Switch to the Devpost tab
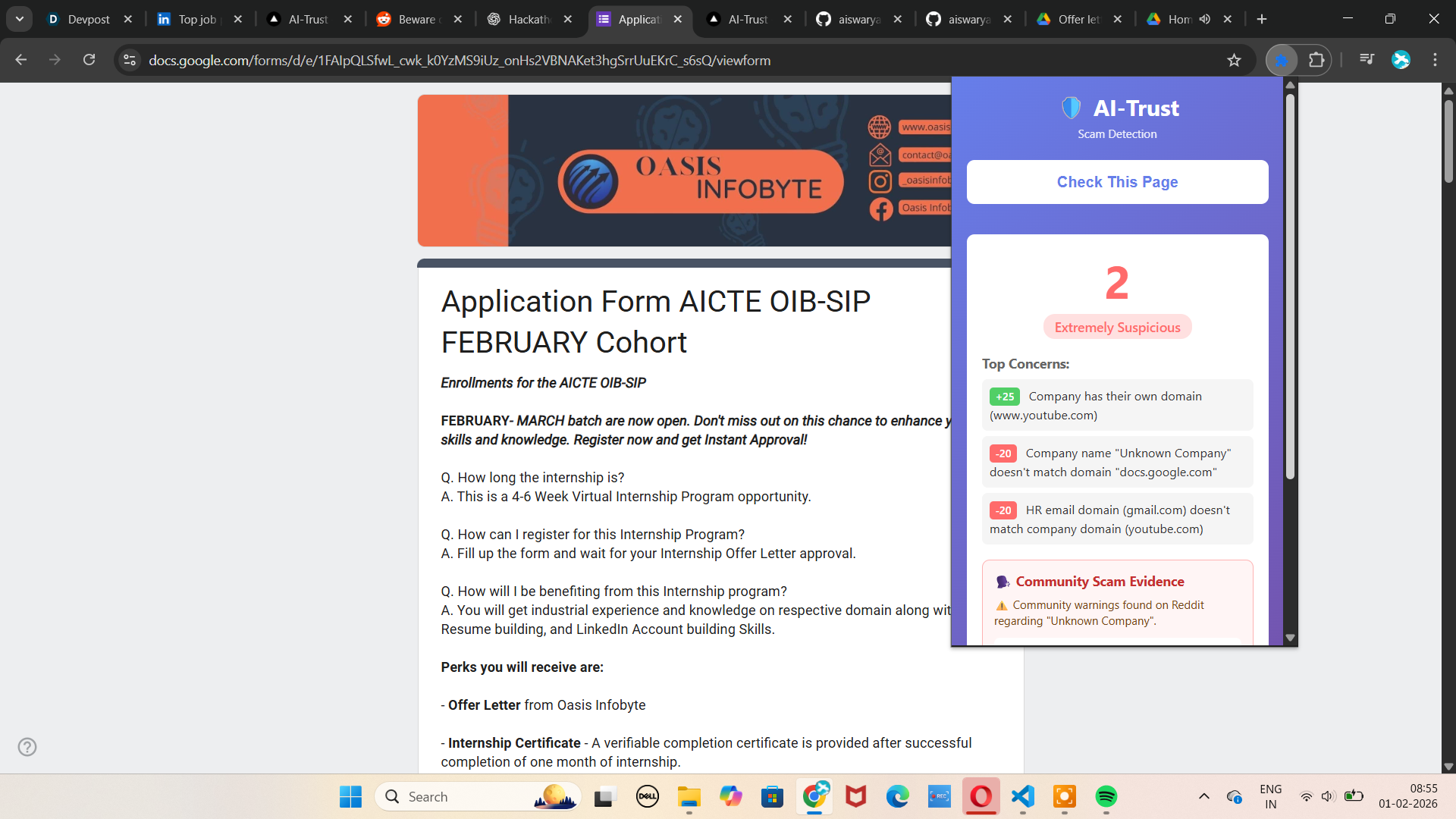 pos(89,19)
